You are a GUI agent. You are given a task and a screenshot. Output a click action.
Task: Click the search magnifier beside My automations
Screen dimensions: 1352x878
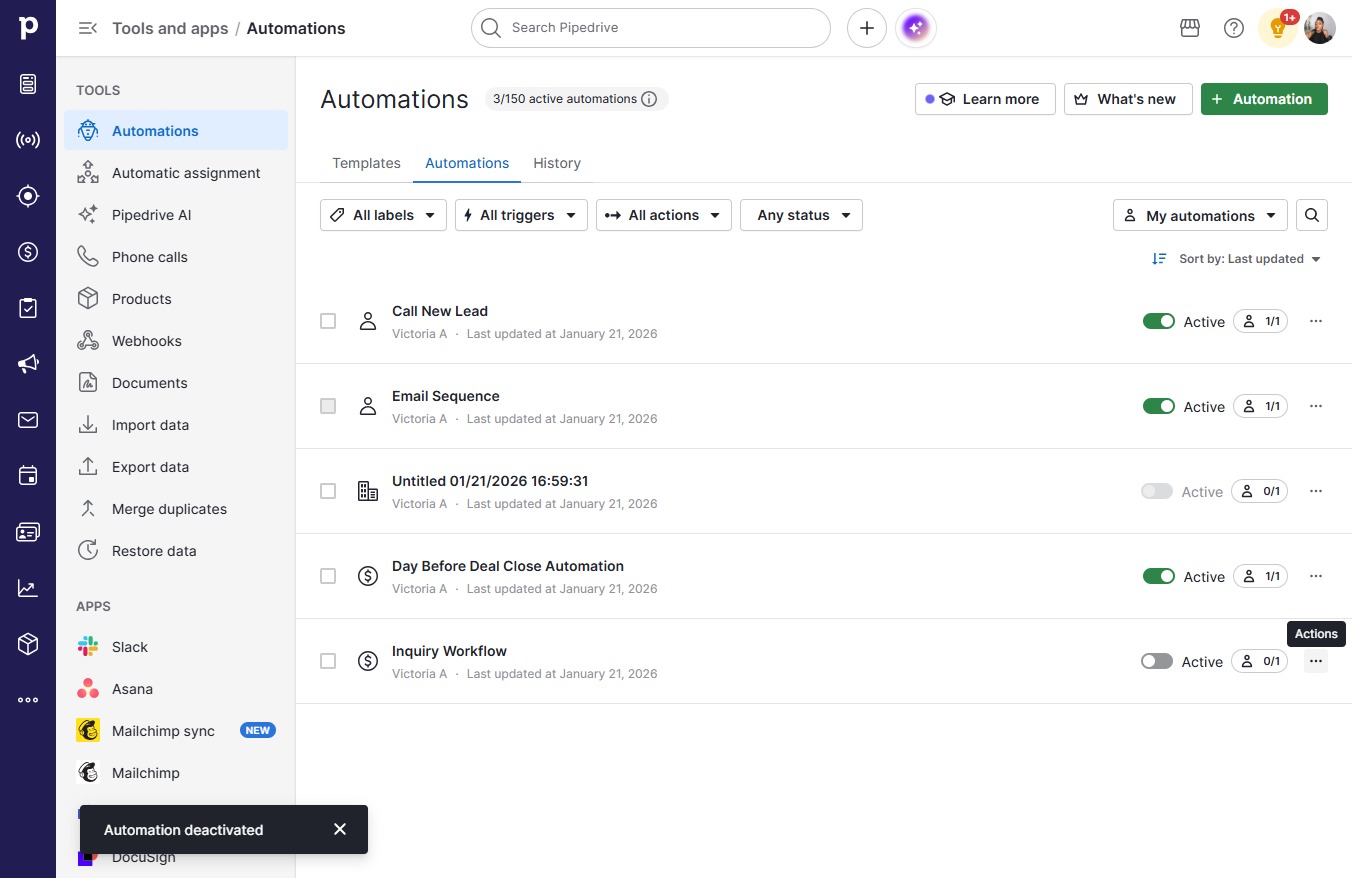tap(1312, 215)
